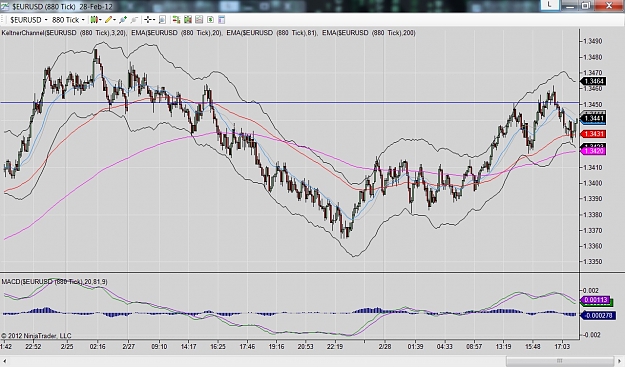Select the blue horizontal line at 1.3450
This screenshot has height=367, width=625.
289,103
